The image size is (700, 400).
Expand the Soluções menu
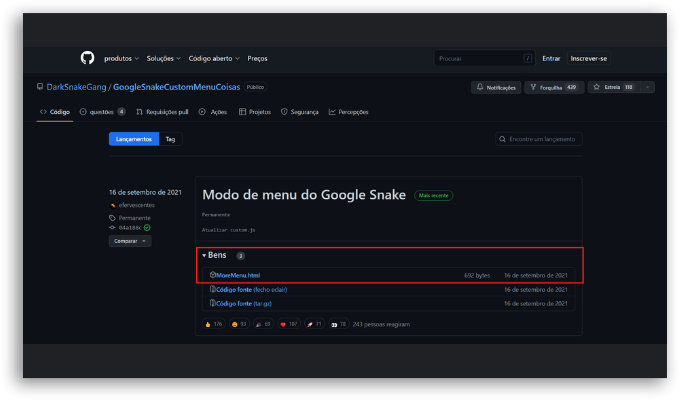163,58
